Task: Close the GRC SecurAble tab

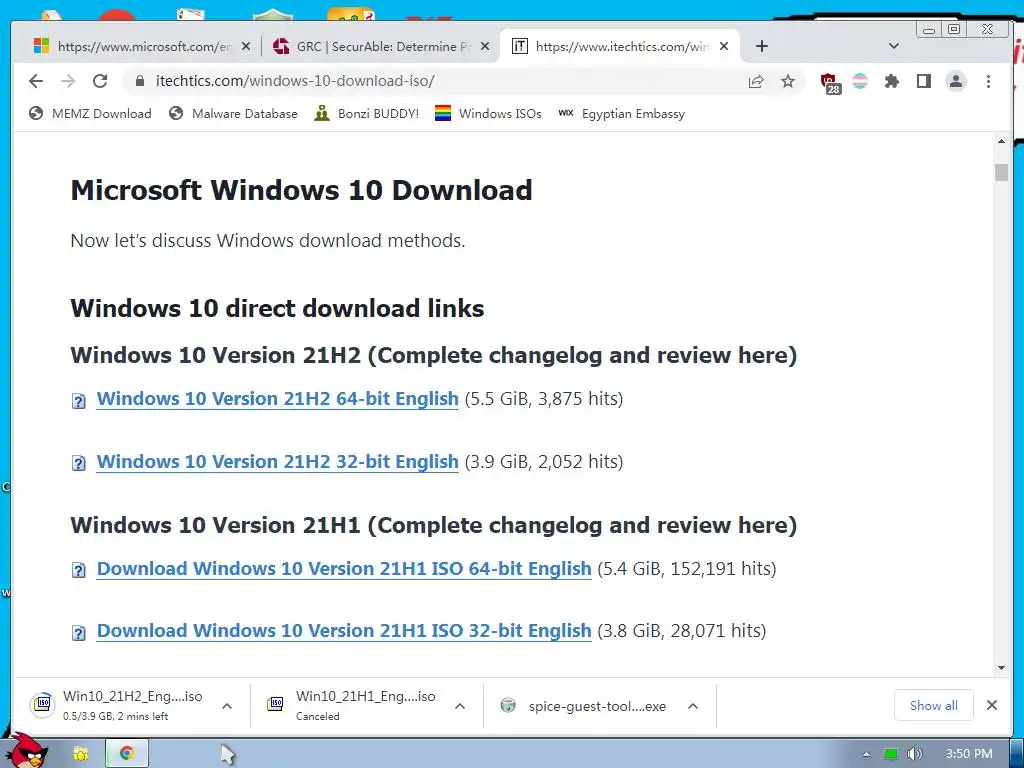Action: (x=485, y=46)
